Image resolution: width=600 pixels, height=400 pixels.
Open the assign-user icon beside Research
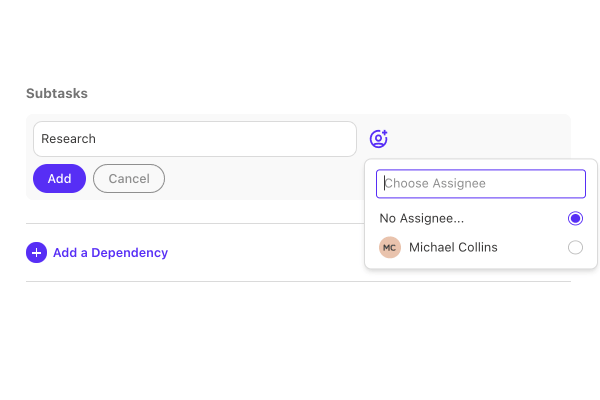(x=378, y=139)
